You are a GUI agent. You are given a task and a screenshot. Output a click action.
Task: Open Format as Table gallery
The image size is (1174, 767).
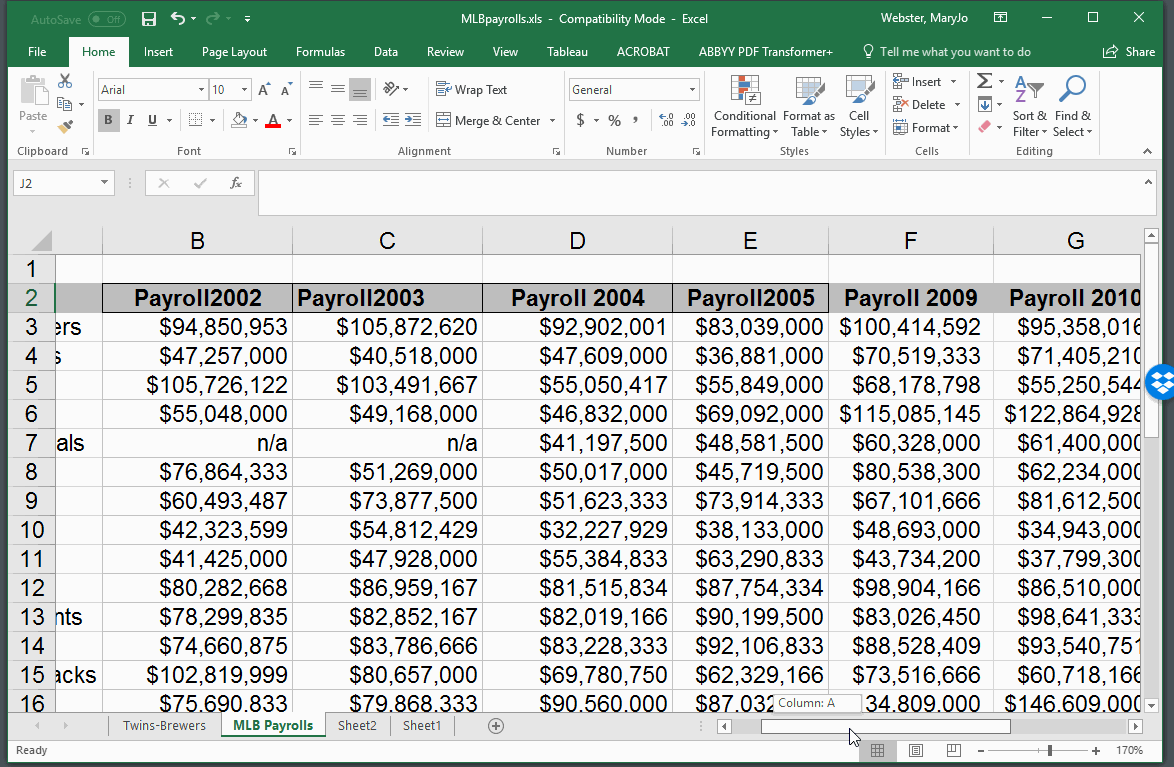[x=809, y=106]
